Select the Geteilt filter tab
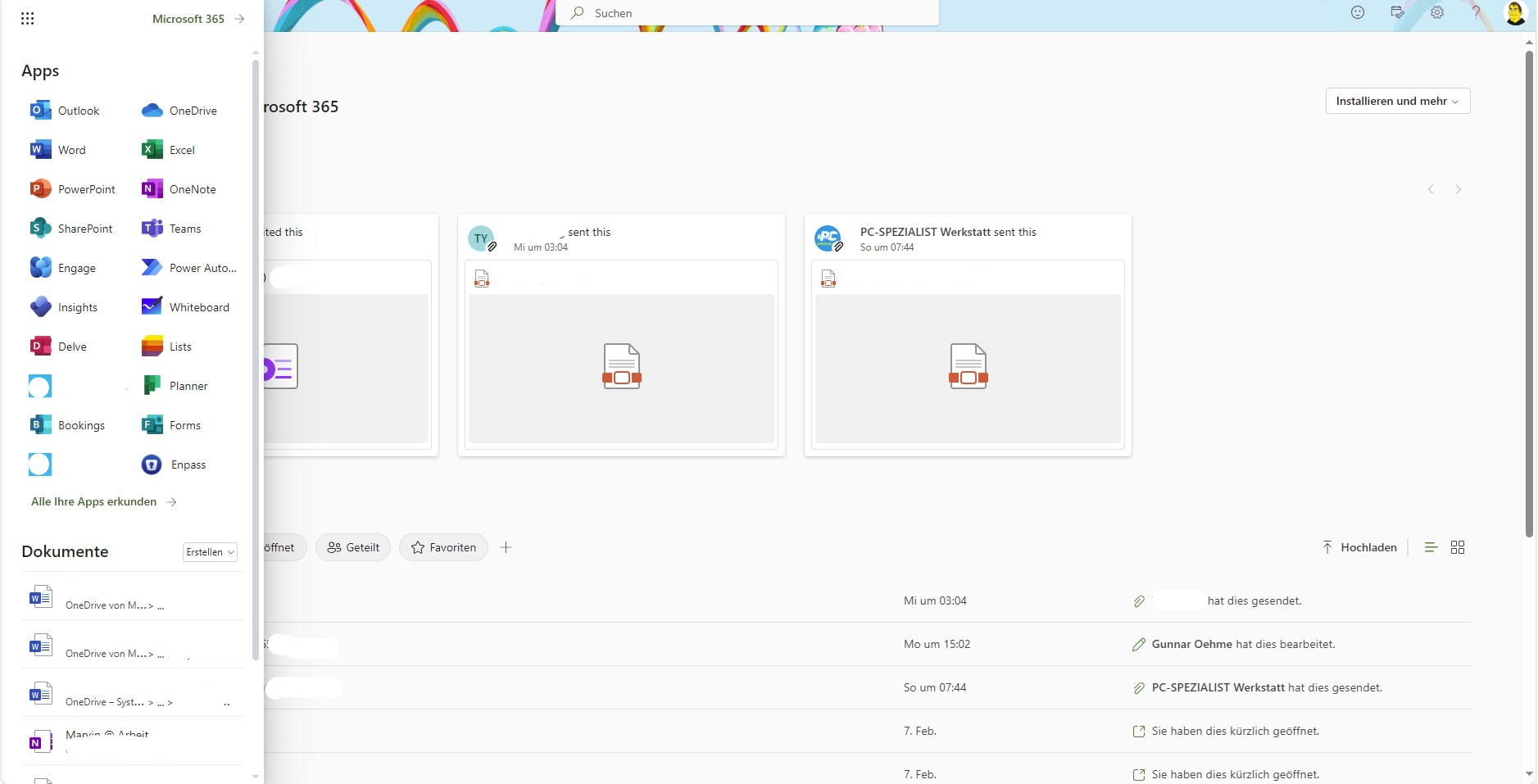The height and width of the screenshot is (784, 1538). [353, 547]
